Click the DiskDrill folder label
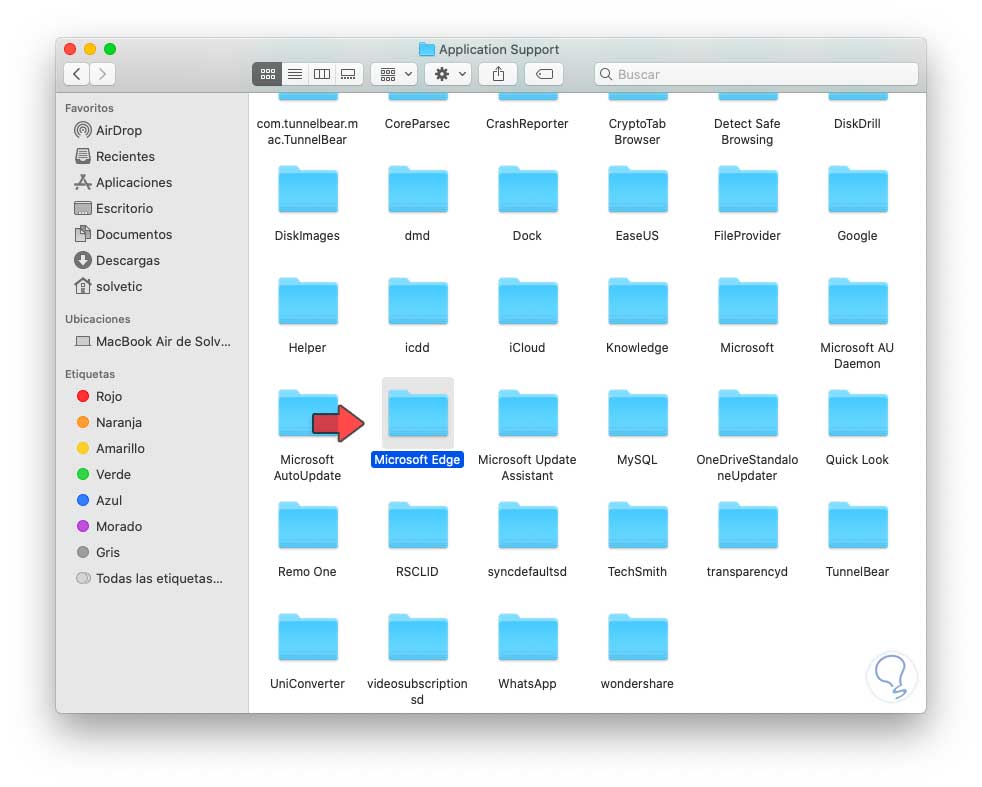The width and height of the screenshot is (982, 787). (857, 124)
